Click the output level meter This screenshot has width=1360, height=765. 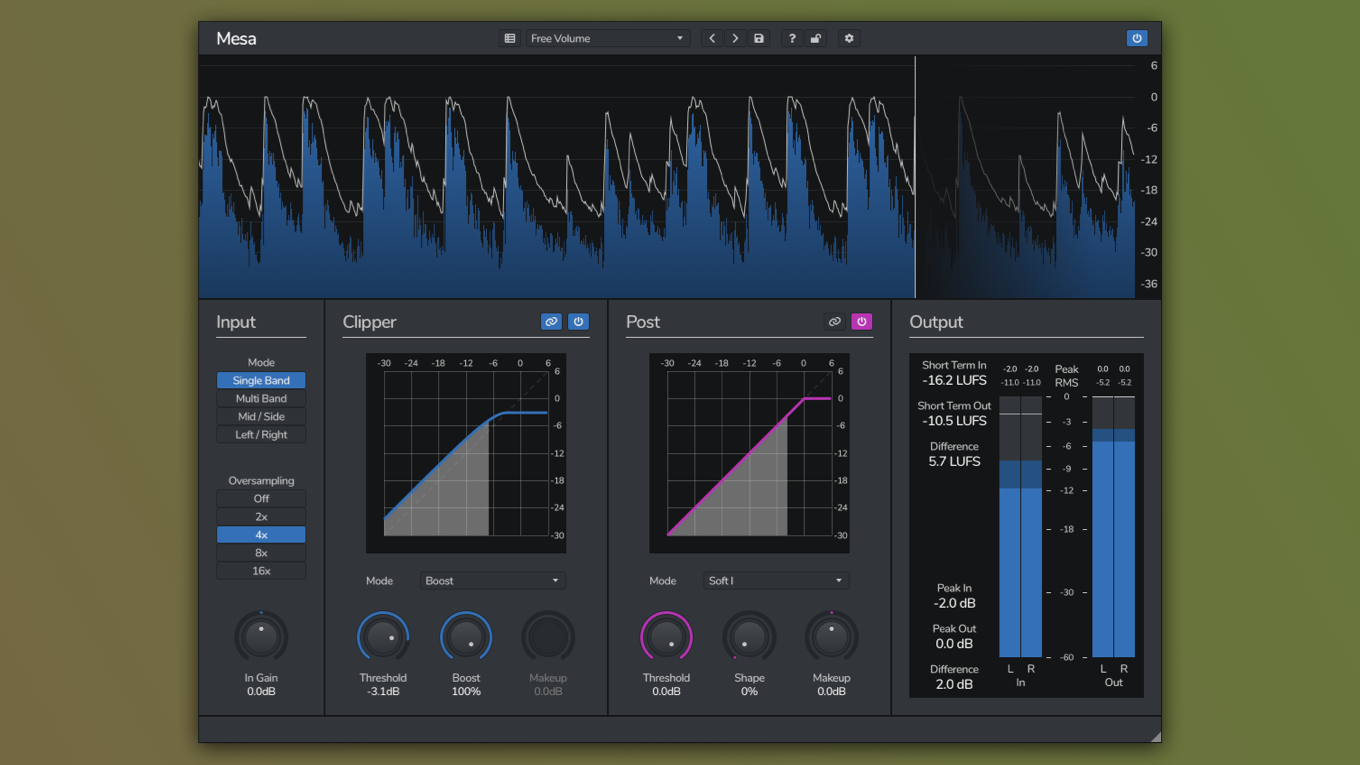[1113, 526]
